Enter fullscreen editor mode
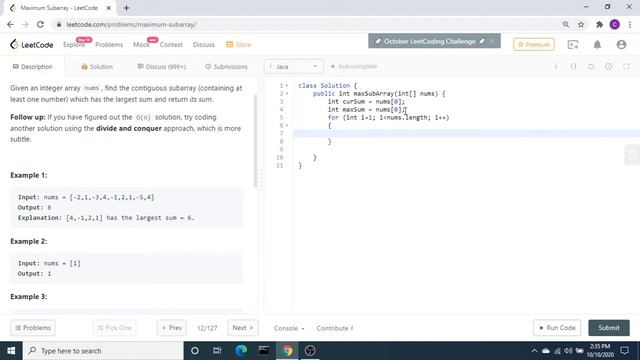640x360 pixels. (x=626, y=67)
